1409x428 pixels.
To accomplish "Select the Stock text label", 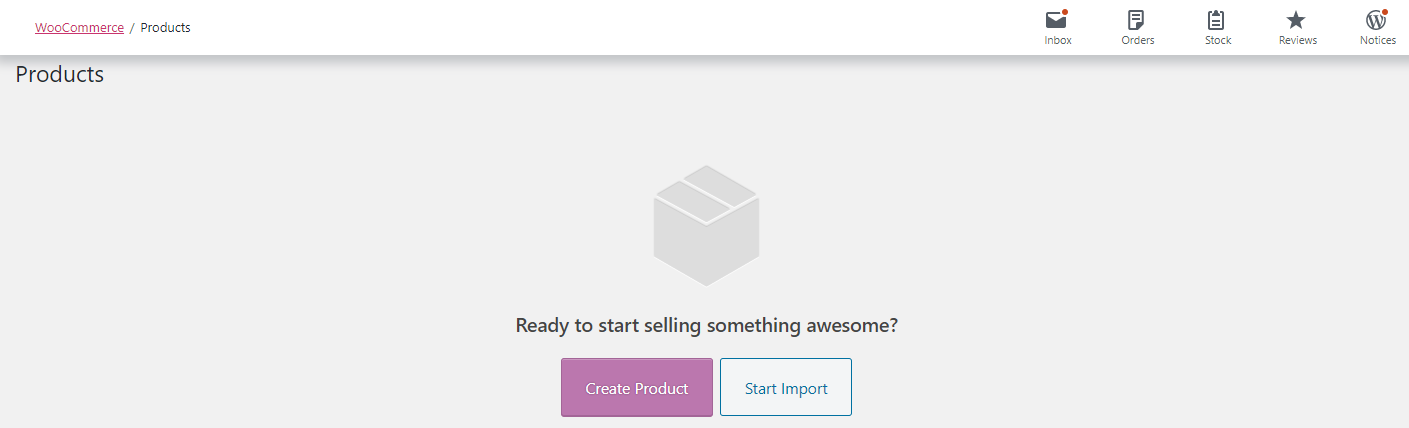I will pos(1218,40).
